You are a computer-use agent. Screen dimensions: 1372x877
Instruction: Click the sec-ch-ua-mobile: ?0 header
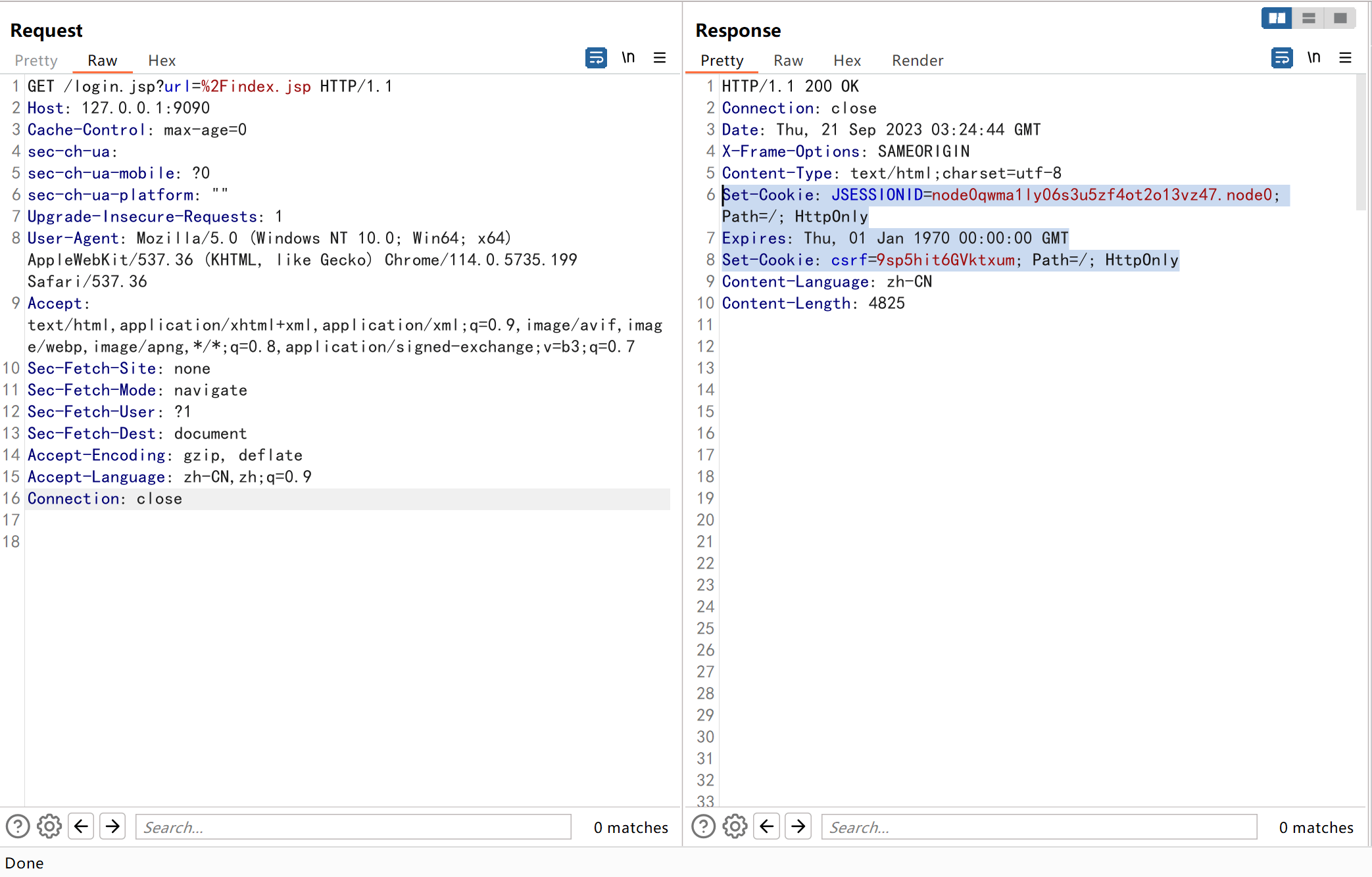coord(119,173)
